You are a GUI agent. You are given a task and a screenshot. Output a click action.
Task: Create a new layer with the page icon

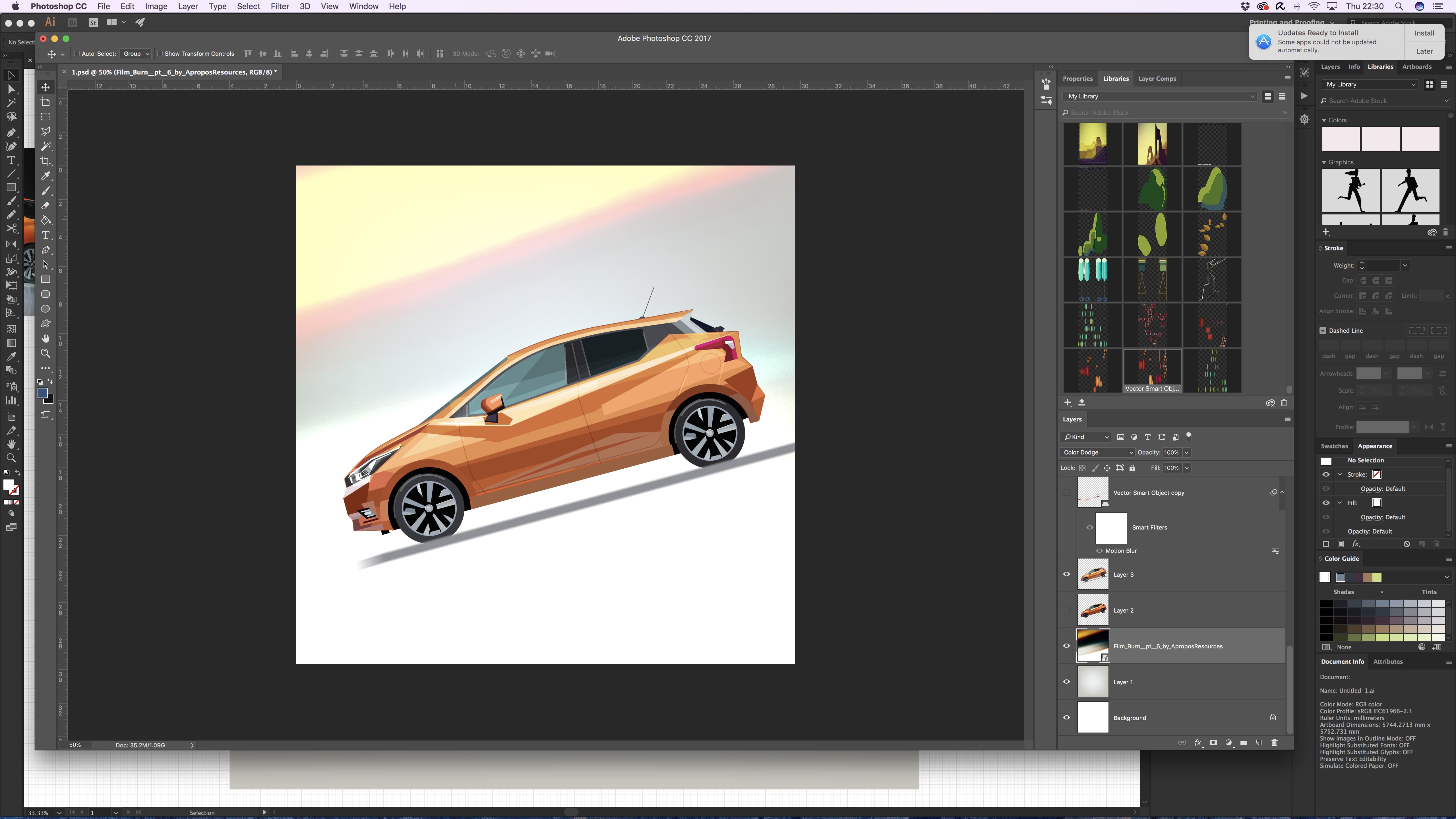point(1259,743)
